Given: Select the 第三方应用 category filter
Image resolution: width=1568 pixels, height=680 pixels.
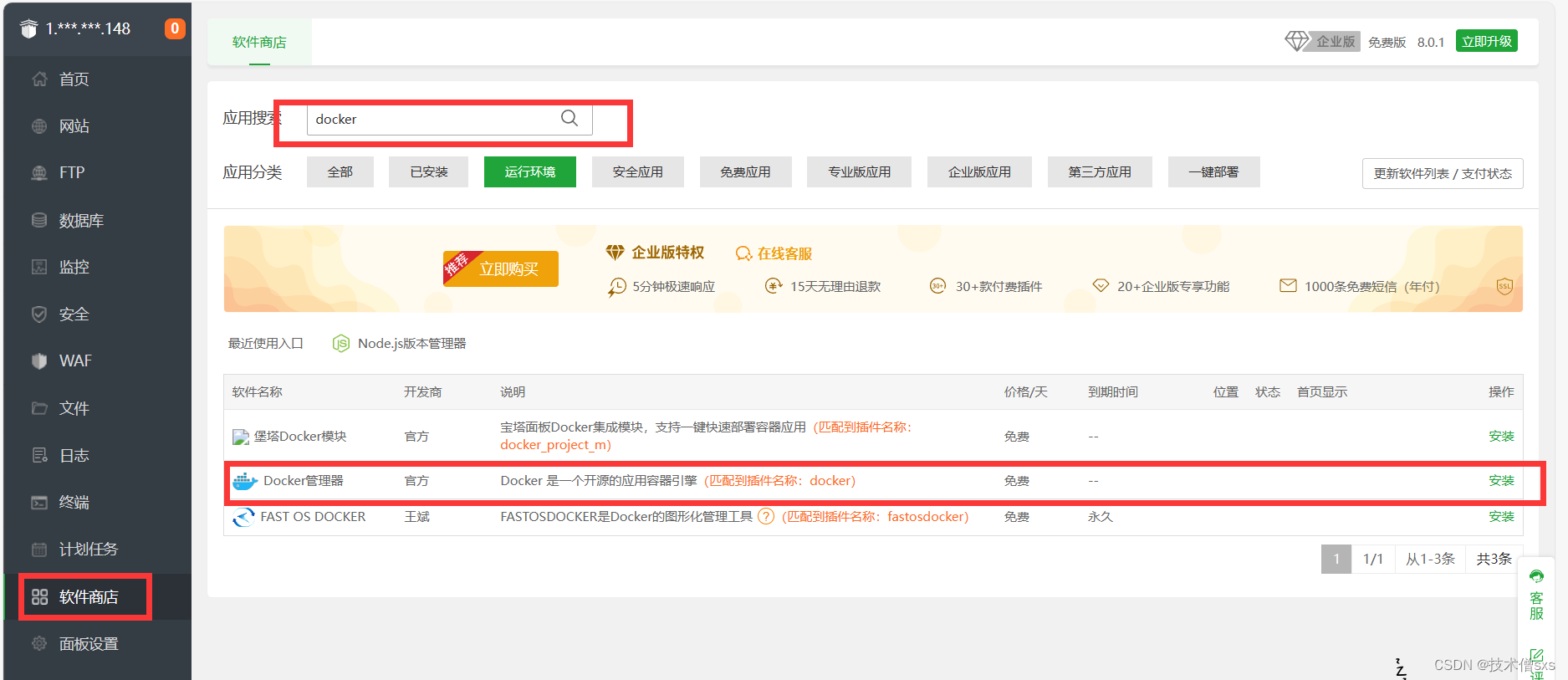Looking at the screenshot, I should [x=1100, y=171].
